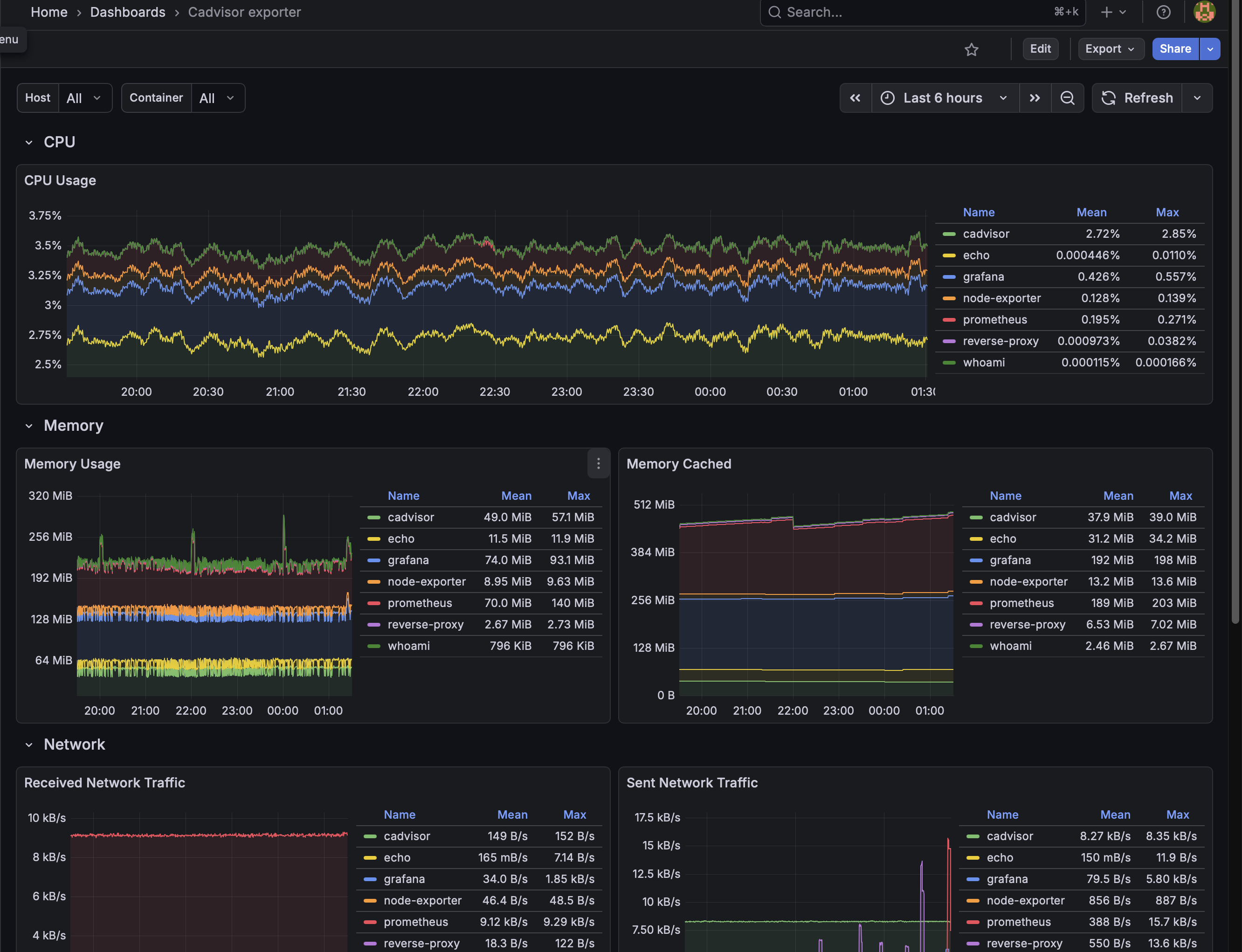This screenshot has width=1242, height=952.
Task: Open the user profile avatar menu
Action: (x=1204, y=12)
